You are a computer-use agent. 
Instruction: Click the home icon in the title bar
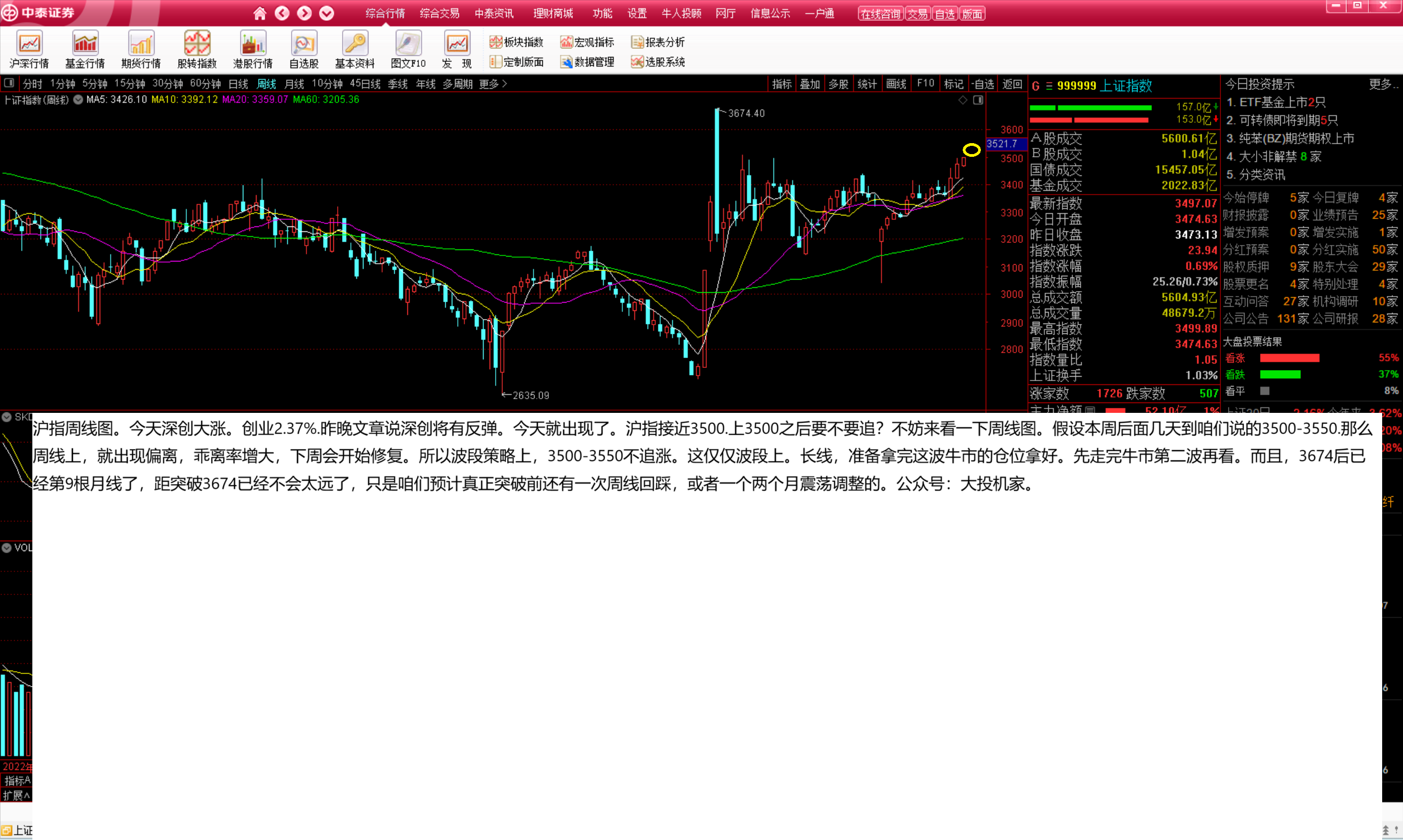(260, 13)
